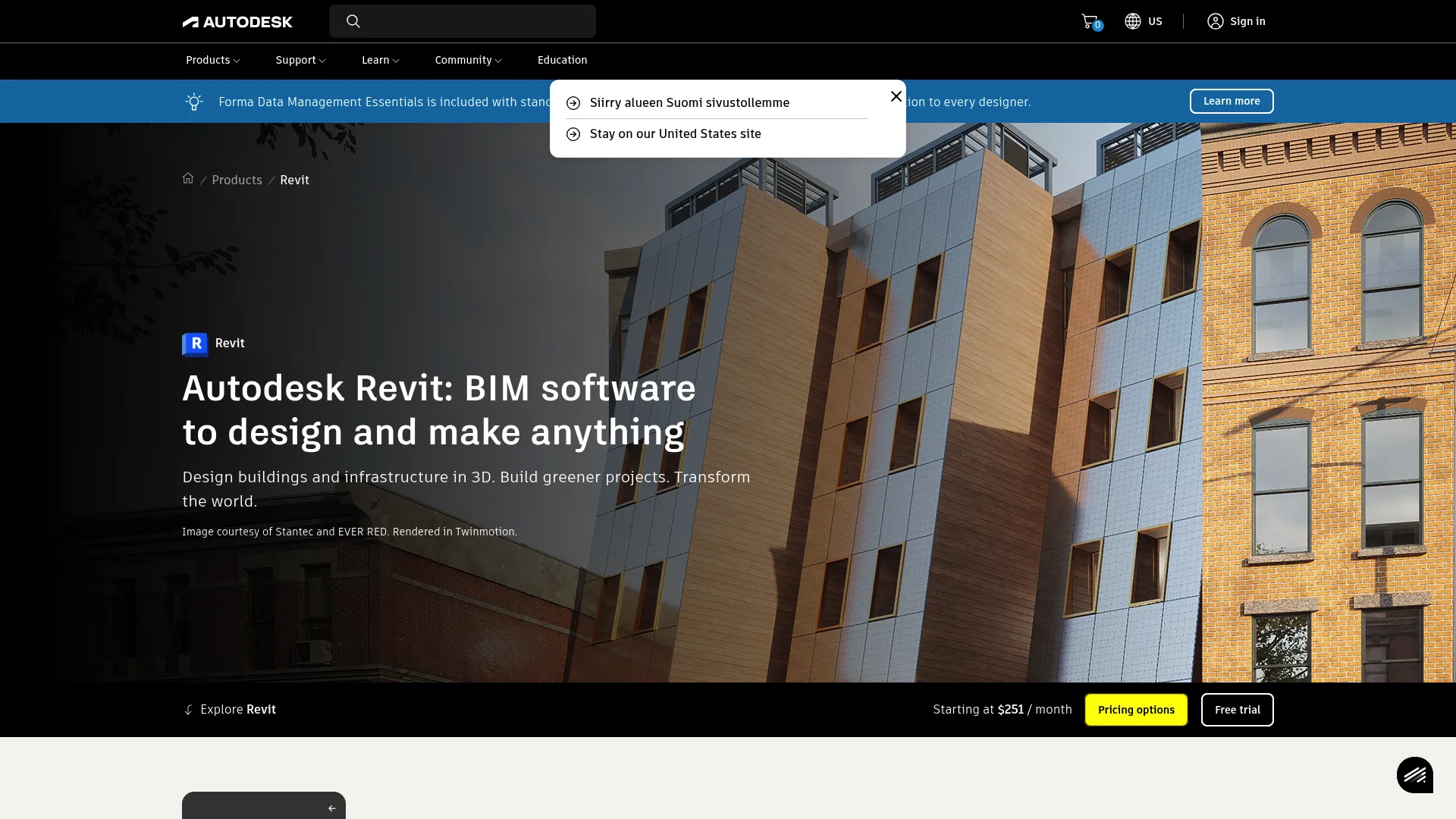The width and height of the screenshot is (1456, 819).
Task: Choose Stay on our United States site
Action: (675, 133)
